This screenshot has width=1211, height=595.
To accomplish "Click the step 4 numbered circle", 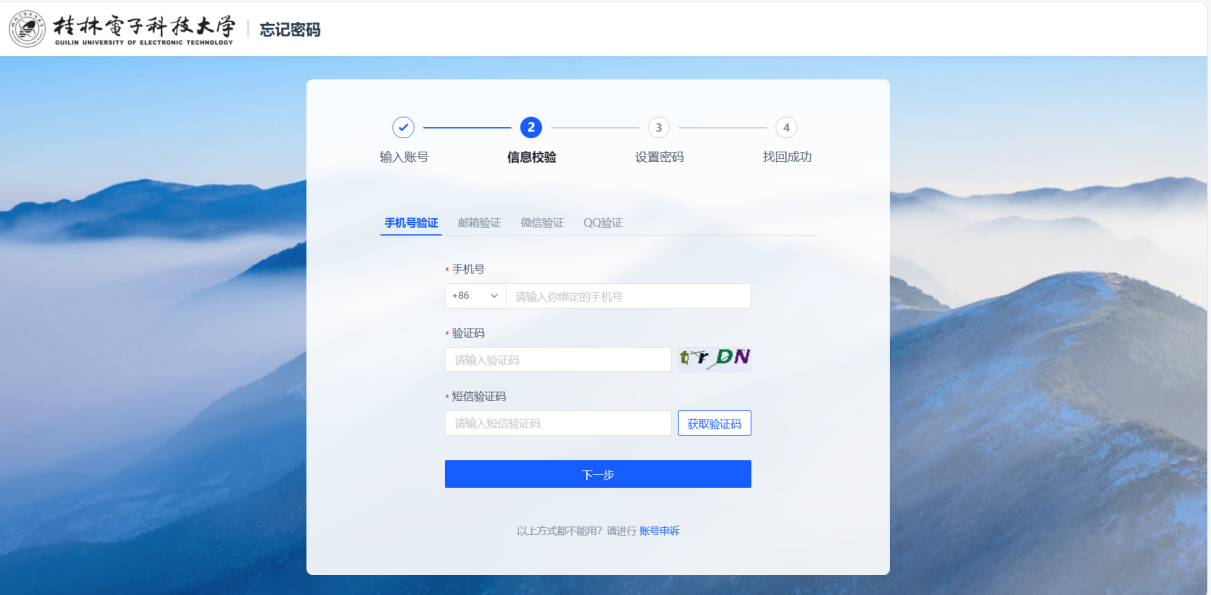I will tap(787, 127).
